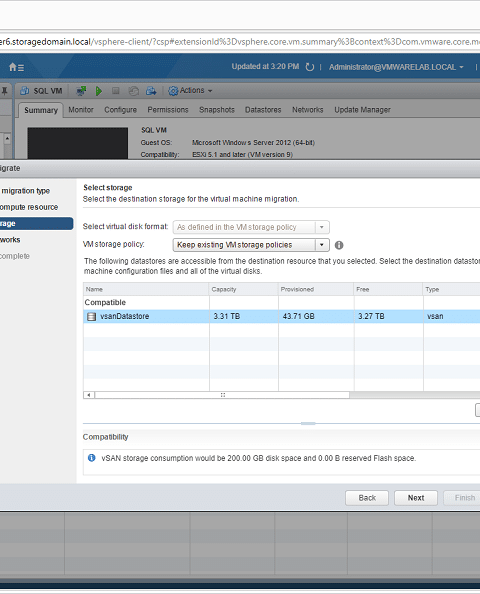This screenshot has height=594, width=480.
Task: Click the browser address bar URL
Action: click(240, 42)
